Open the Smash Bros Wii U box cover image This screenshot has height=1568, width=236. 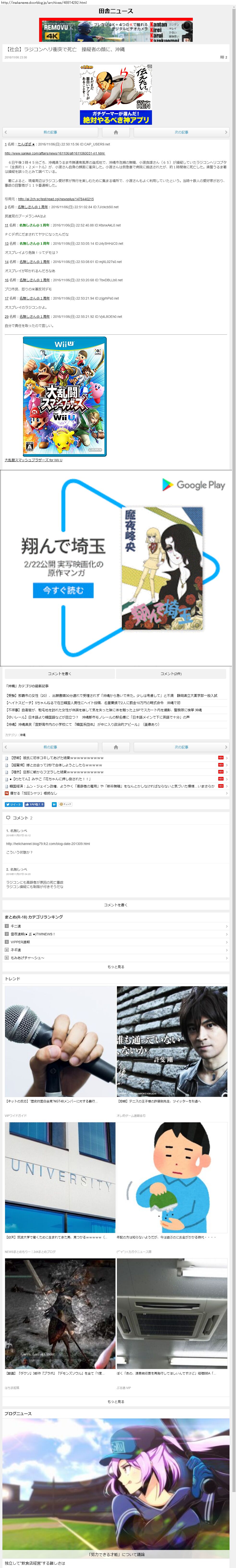[x=65, y=396]
